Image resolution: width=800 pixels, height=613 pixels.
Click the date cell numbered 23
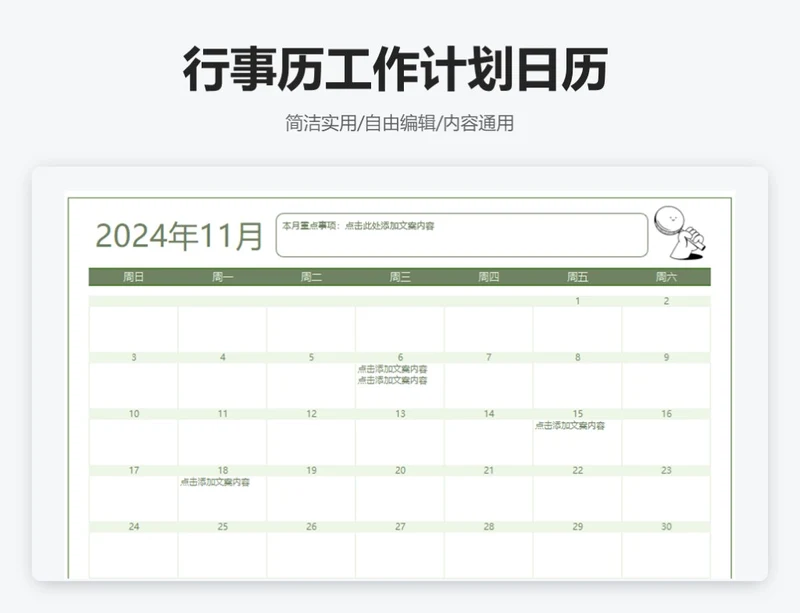pos(666,471)
